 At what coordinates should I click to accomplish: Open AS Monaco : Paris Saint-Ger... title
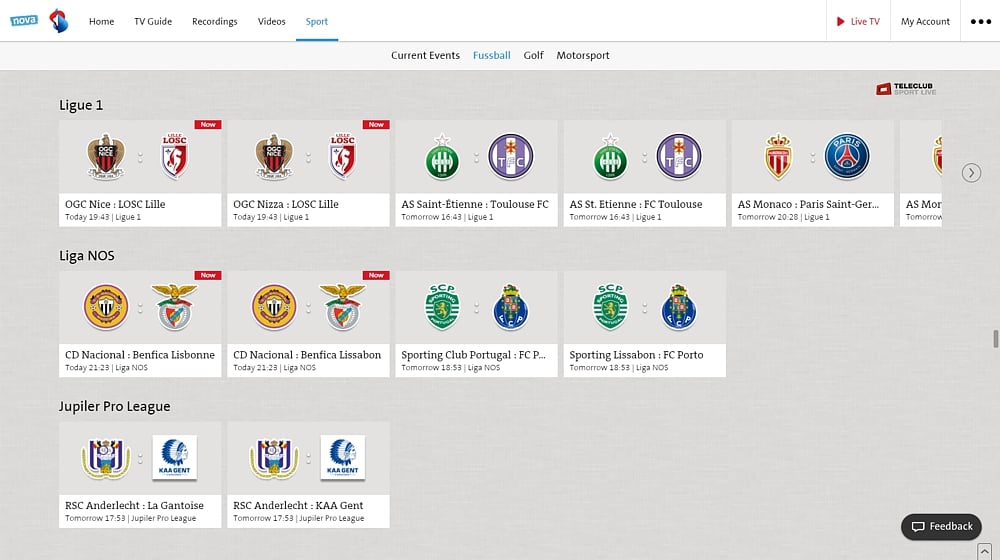808,204
